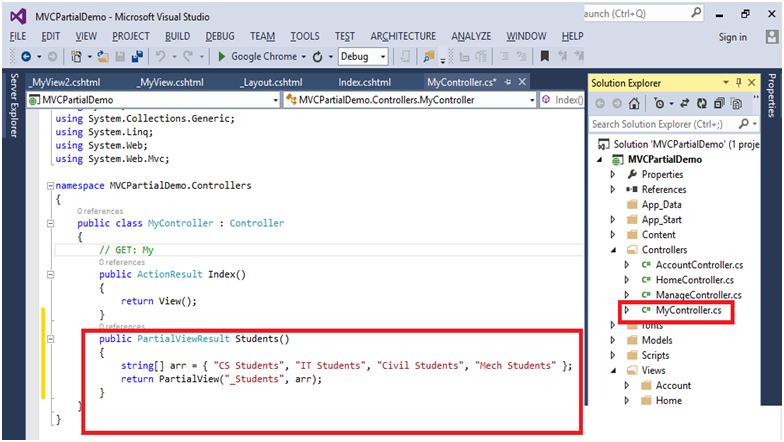Click the Visual Studio logo icon

coord(18,16)
